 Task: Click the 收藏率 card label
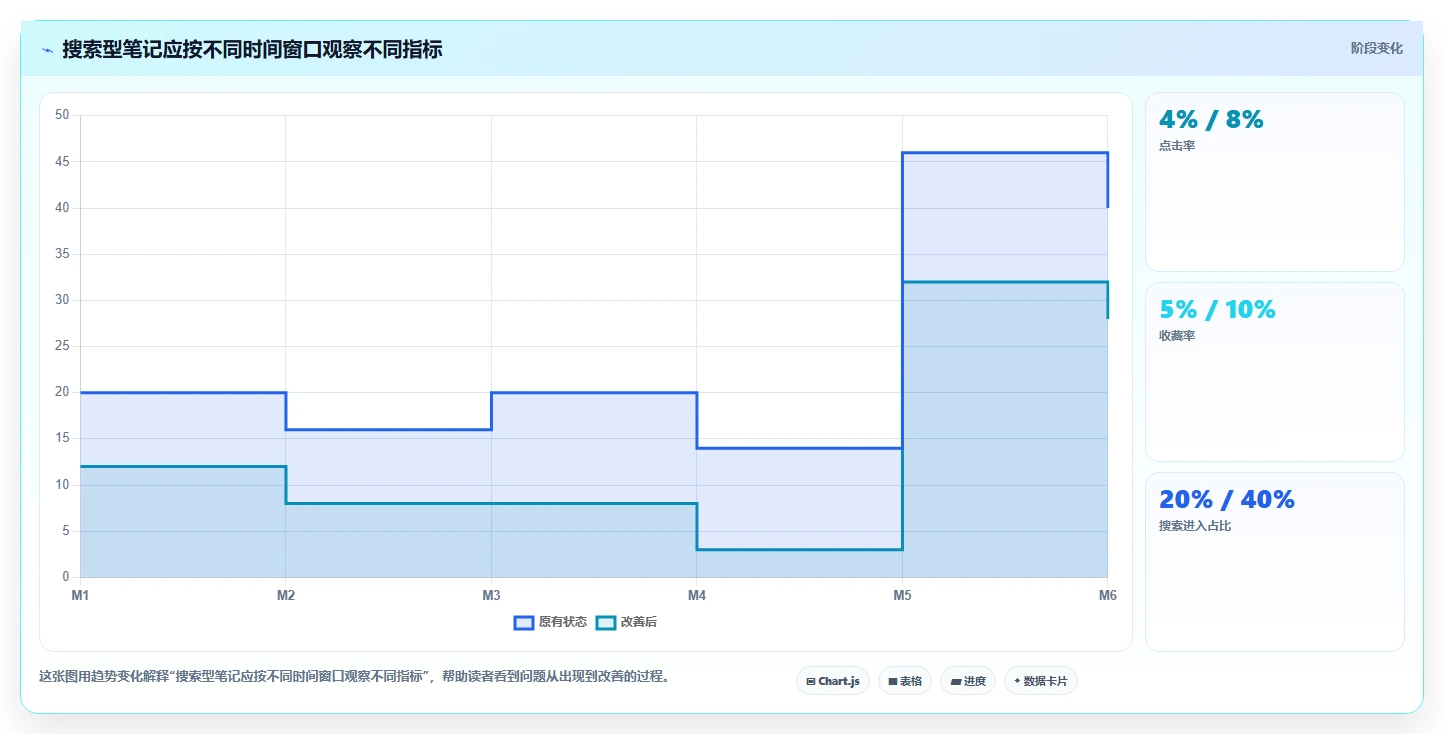(1177, 336)
